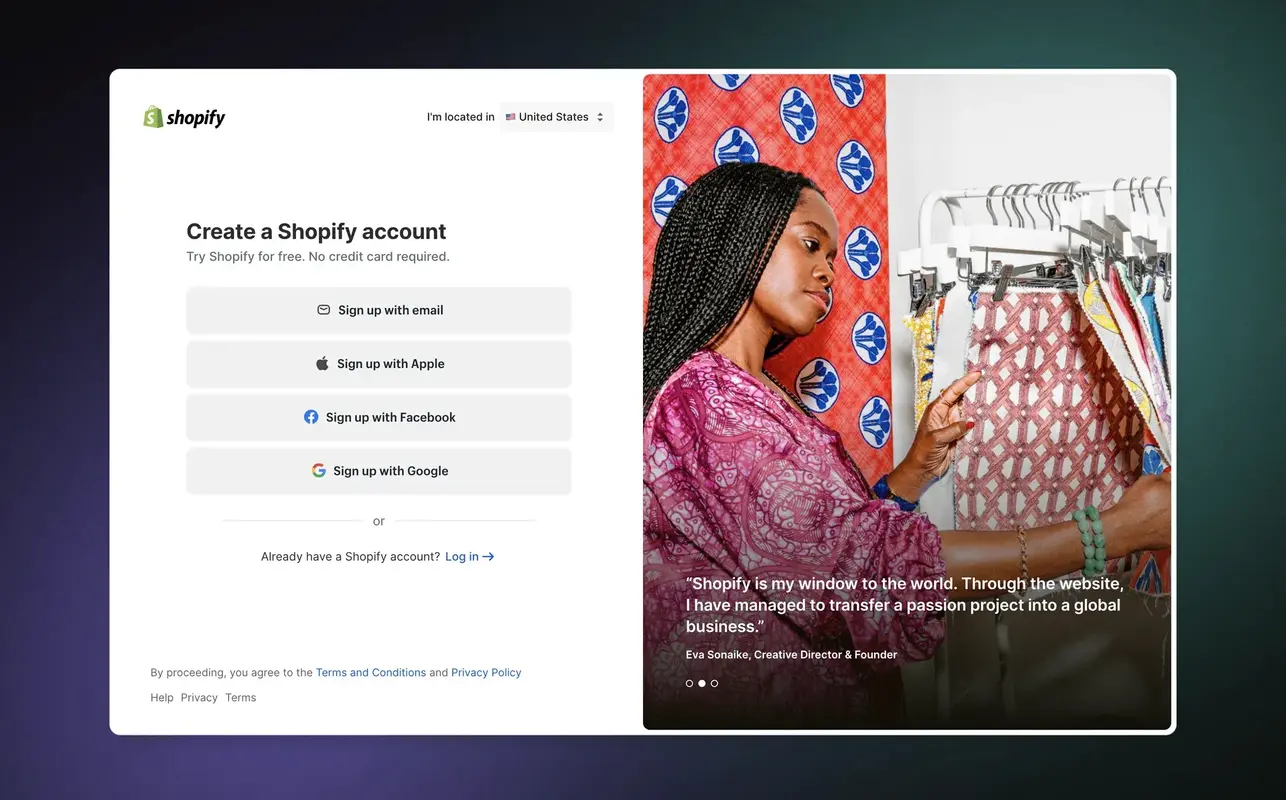Viewport: 1286px width, 800px height.
Task: Click the testimonial photo of Eva Sonaike
Action: pos(907,400)
